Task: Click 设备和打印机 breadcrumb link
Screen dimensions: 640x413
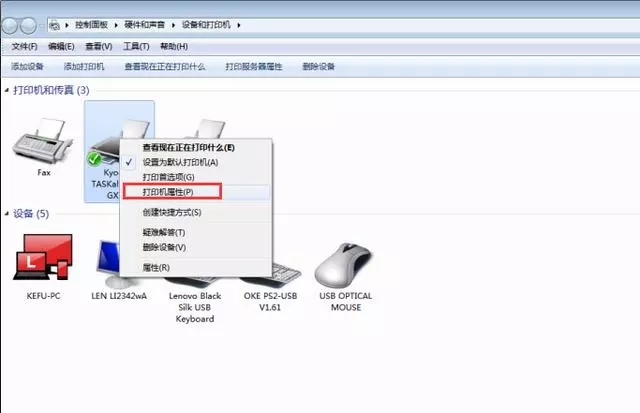Action: click(206, 25)
